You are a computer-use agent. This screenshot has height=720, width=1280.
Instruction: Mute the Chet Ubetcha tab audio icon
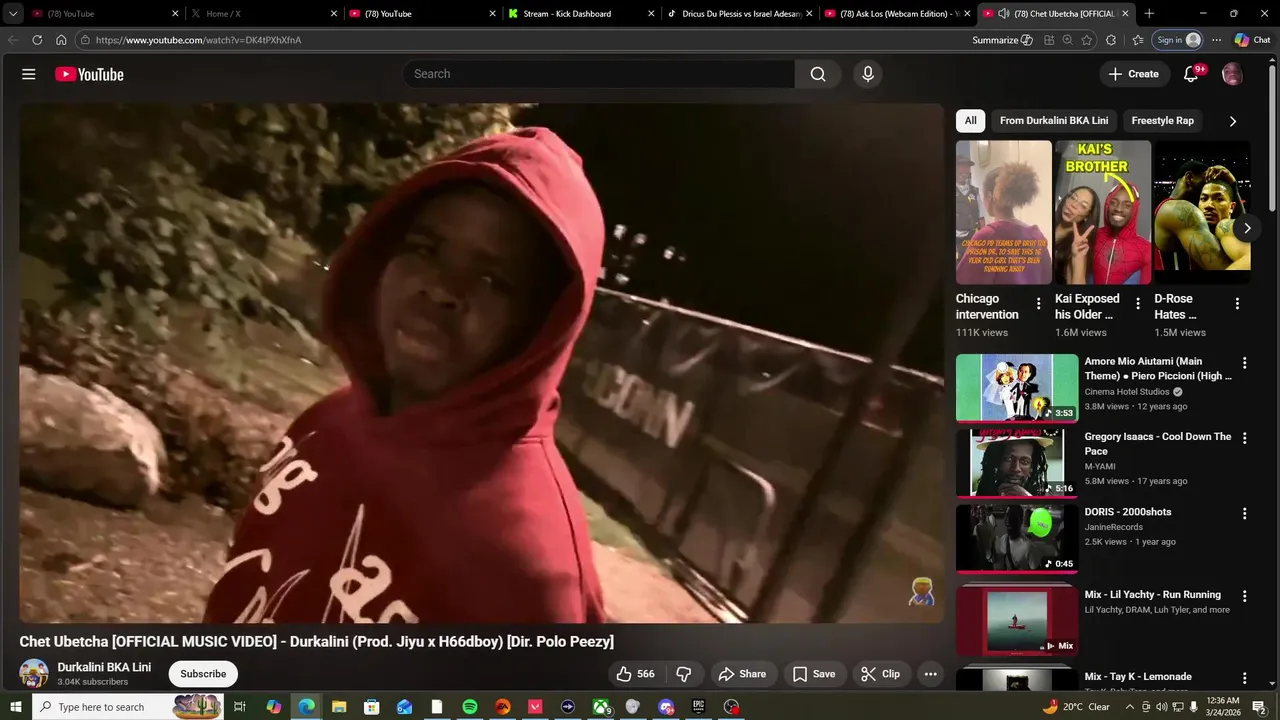1003,14
